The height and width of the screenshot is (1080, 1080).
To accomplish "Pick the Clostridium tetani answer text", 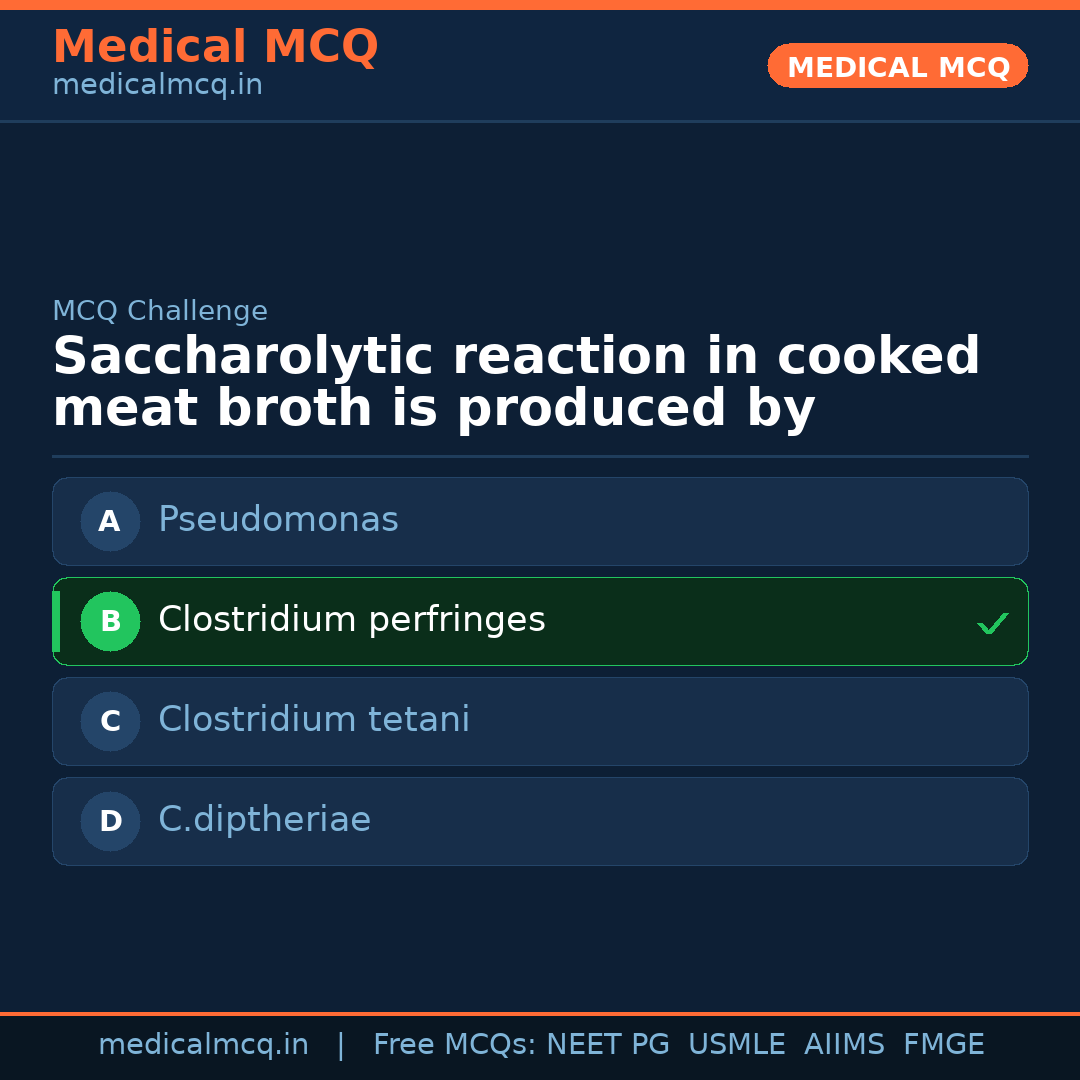I will click(313, 720).
